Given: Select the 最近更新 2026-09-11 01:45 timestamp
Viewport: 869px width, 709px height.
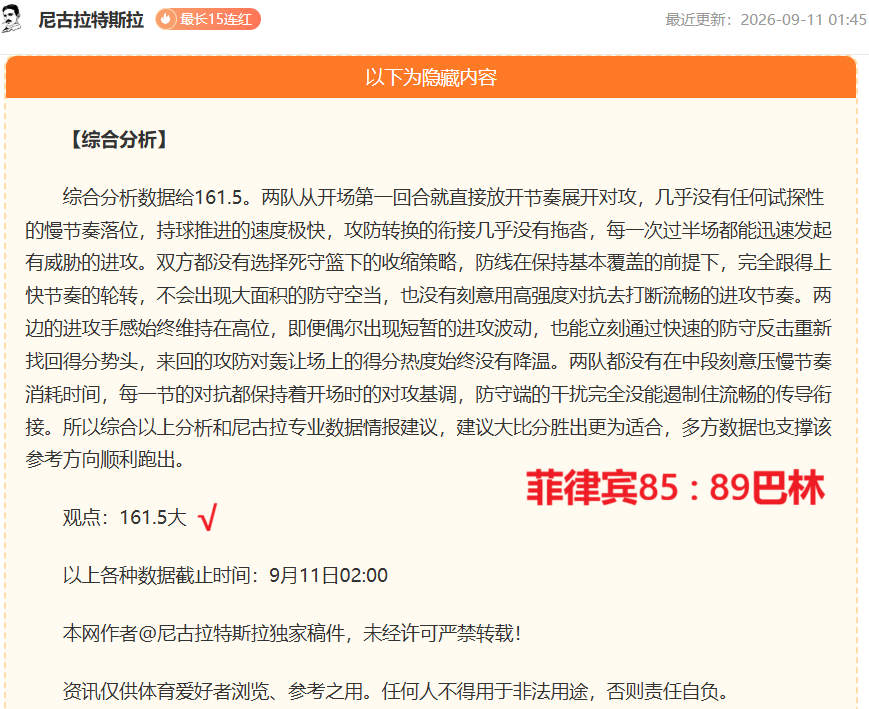Looking at the screenshot, I should (x=765, y=20).
